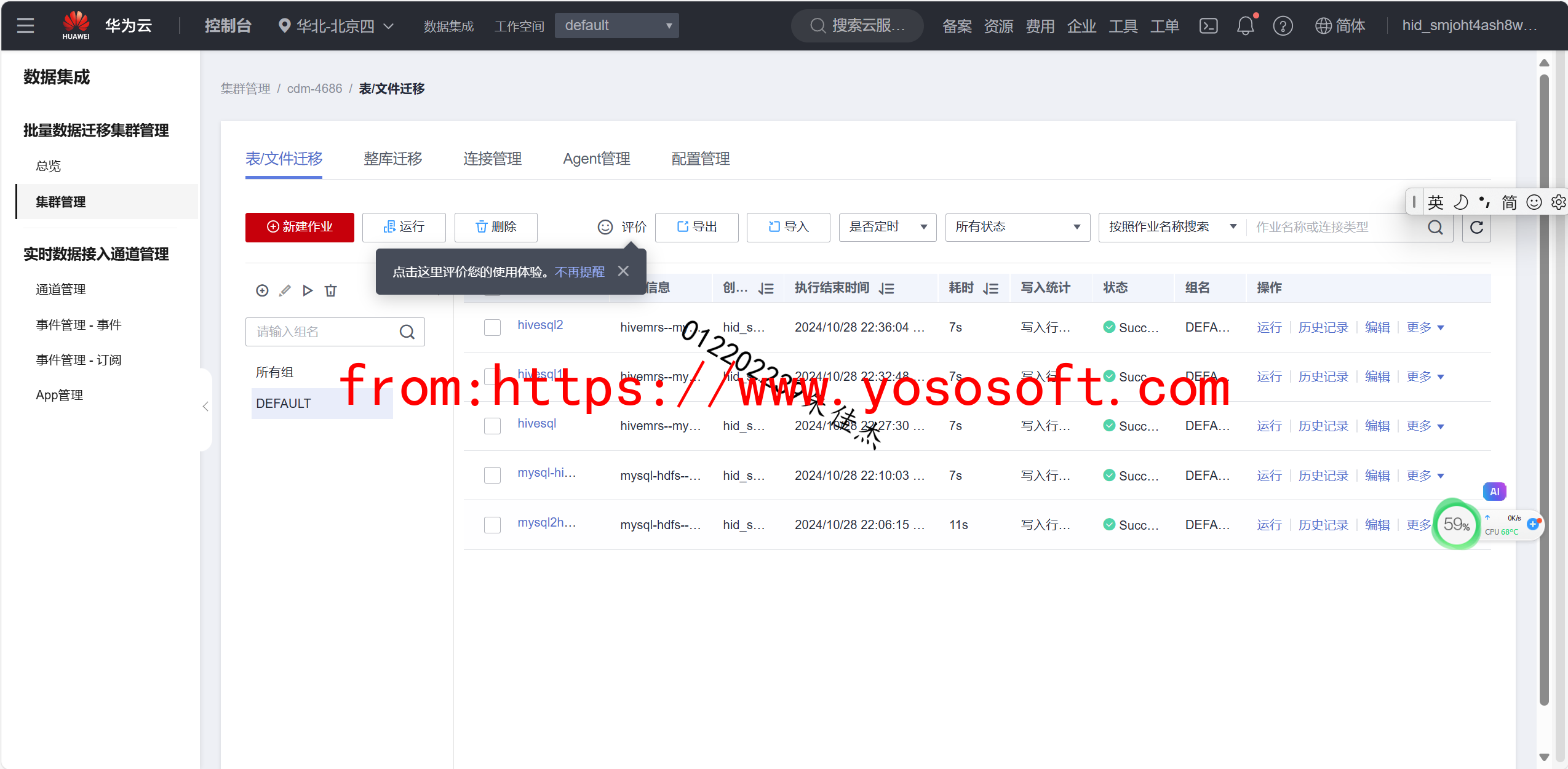The image size is (1568, 769).
Task: Open the default workspace dropdown
Action: tap(616, 26)
